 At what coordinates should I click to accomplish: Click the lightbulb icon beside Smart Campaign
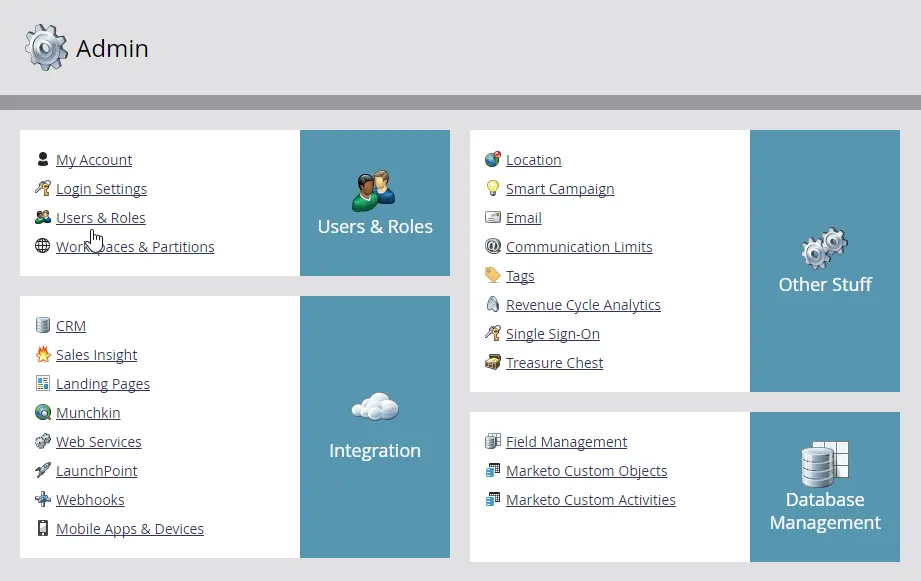[492, 188]
